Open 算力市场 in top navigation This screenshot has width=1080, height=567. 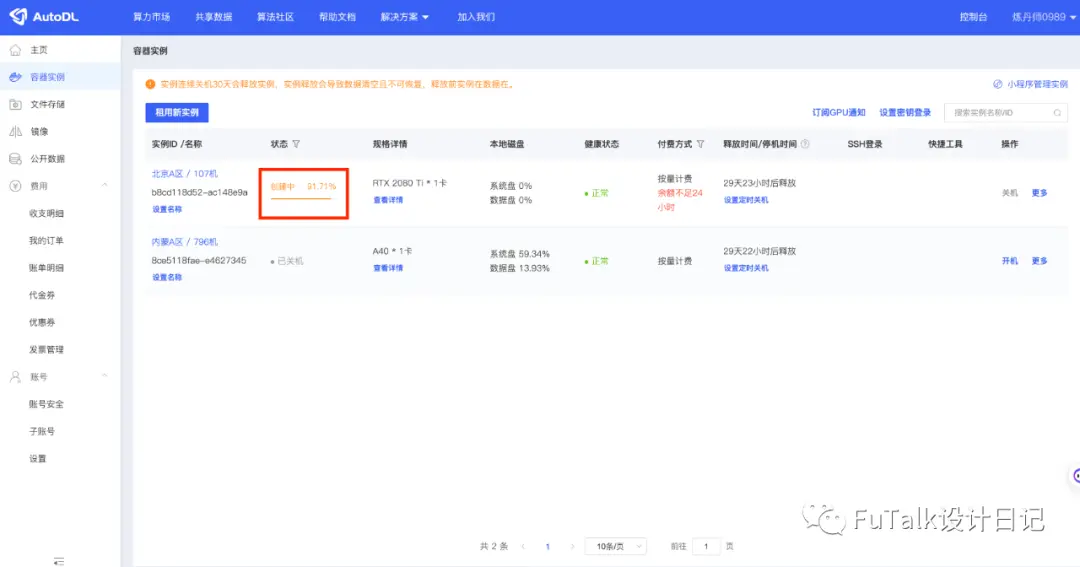click(152, 17)
